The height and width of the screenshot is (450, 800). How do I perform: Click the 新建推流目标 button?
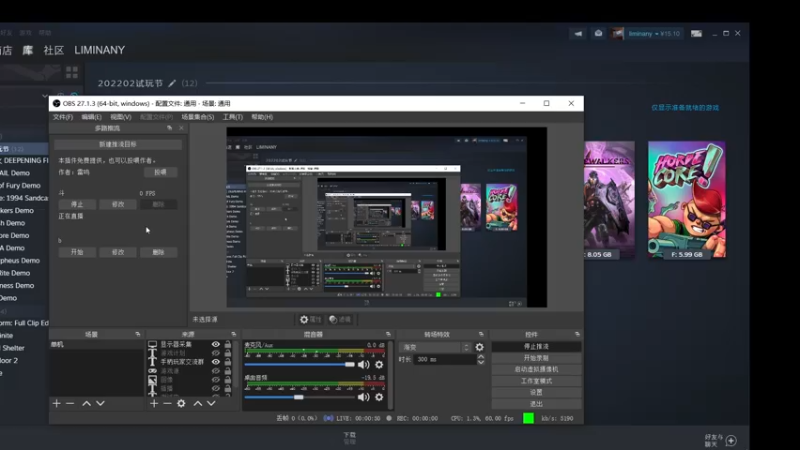pyautogui.click(x=118, y=144)
